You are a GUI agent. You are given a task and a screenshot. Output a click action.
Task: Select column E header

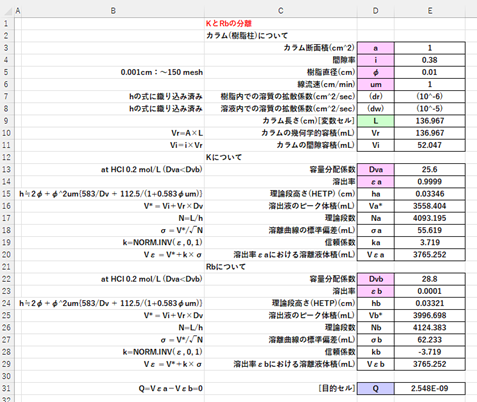[430, 11]
